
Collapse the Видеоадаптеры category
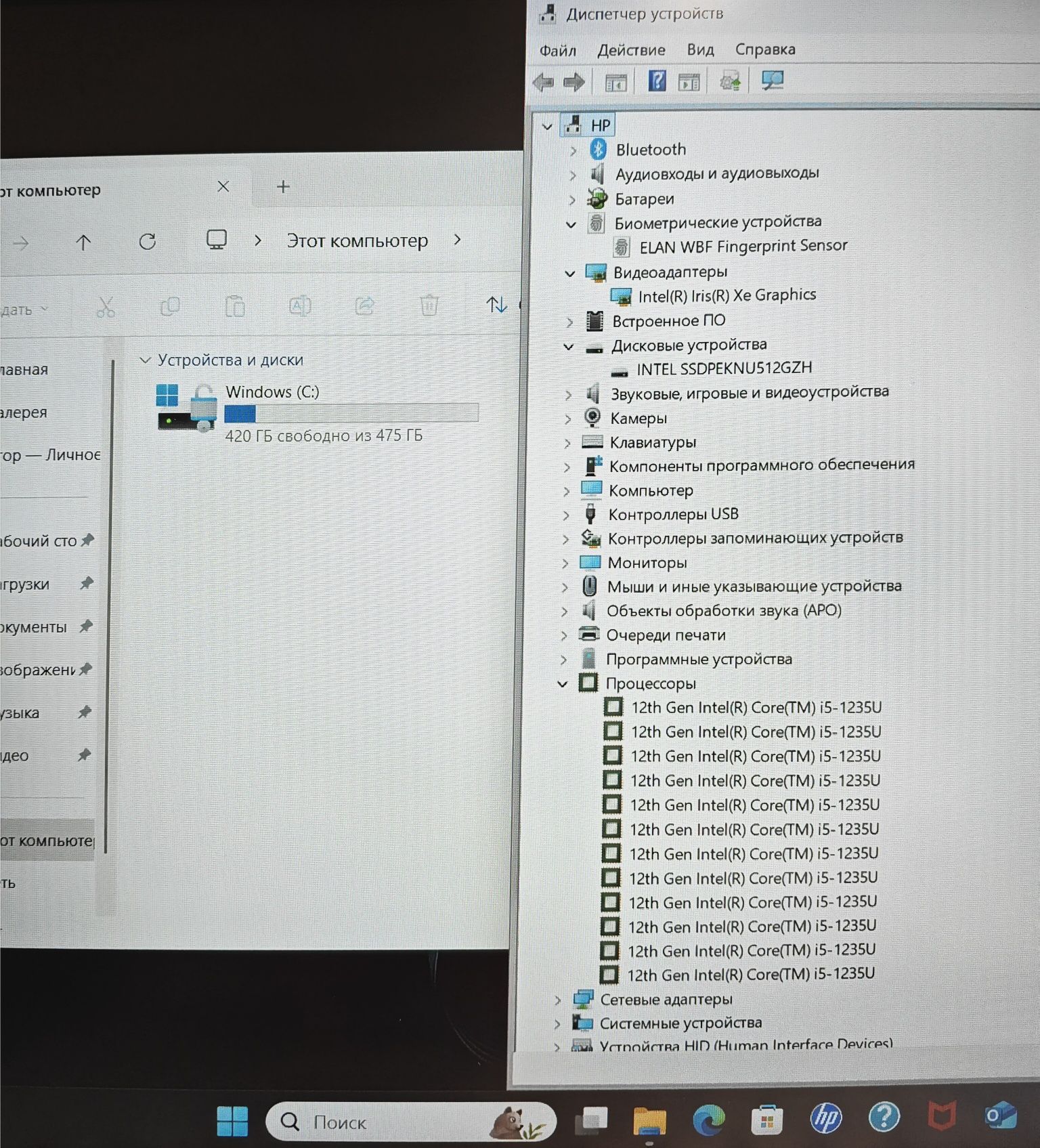tap(570, 274)
